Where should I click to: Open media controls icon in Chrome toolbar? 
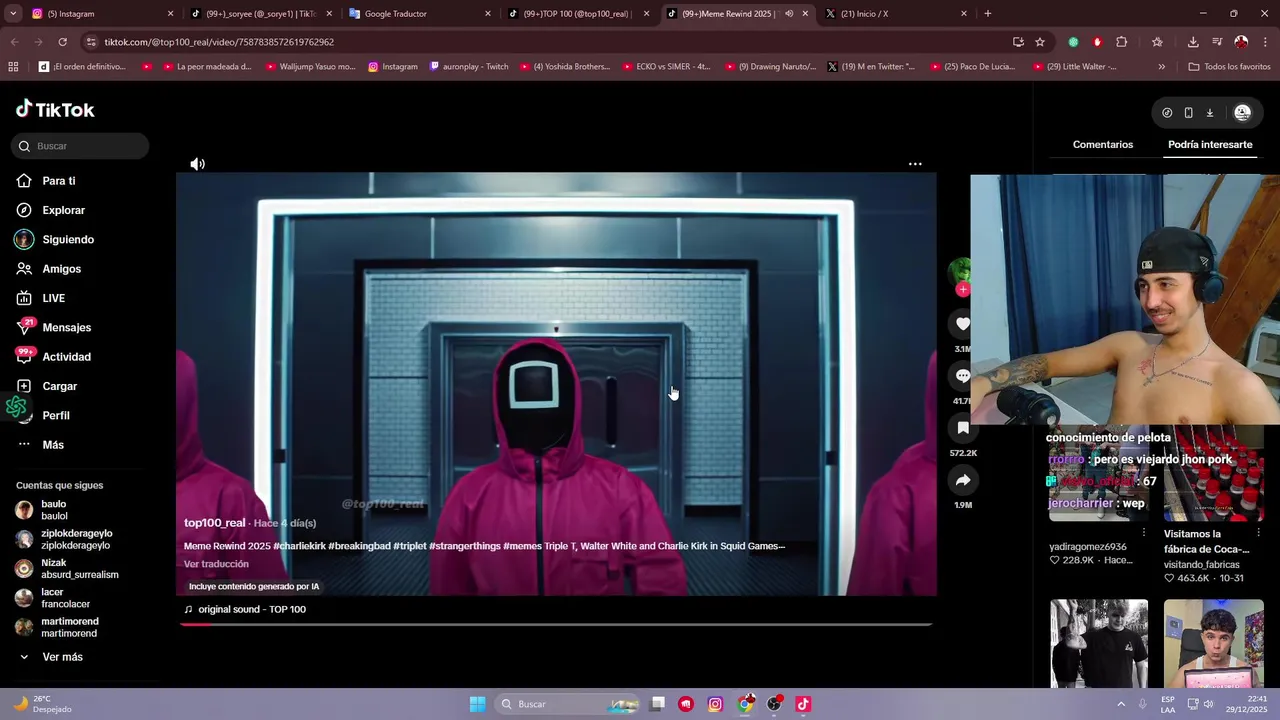(x=1217, y=42)
